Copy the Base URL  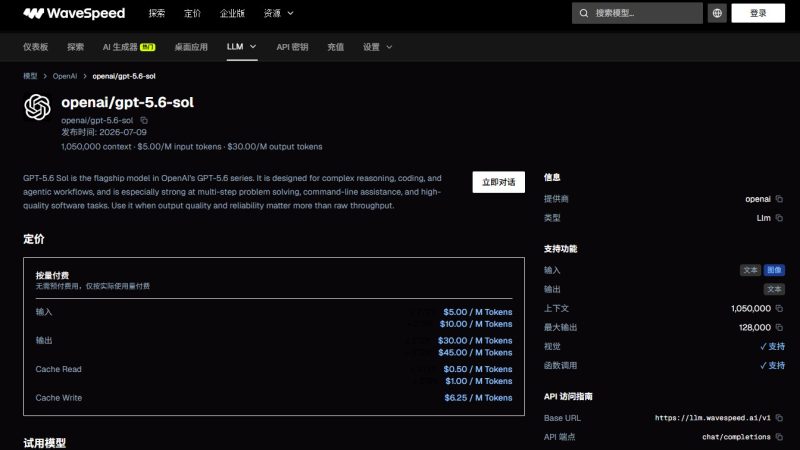point(779,418)
